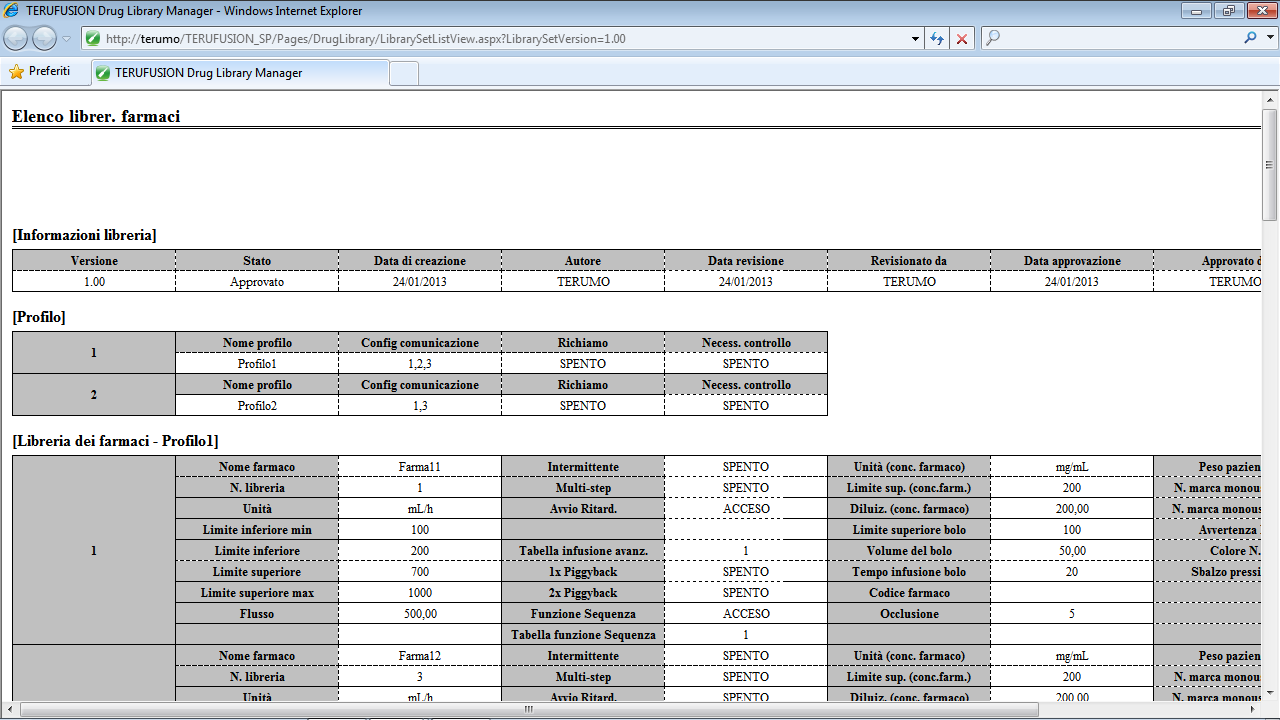
Task: Click the 'Revisionato da' header
Action: point(909,261)
